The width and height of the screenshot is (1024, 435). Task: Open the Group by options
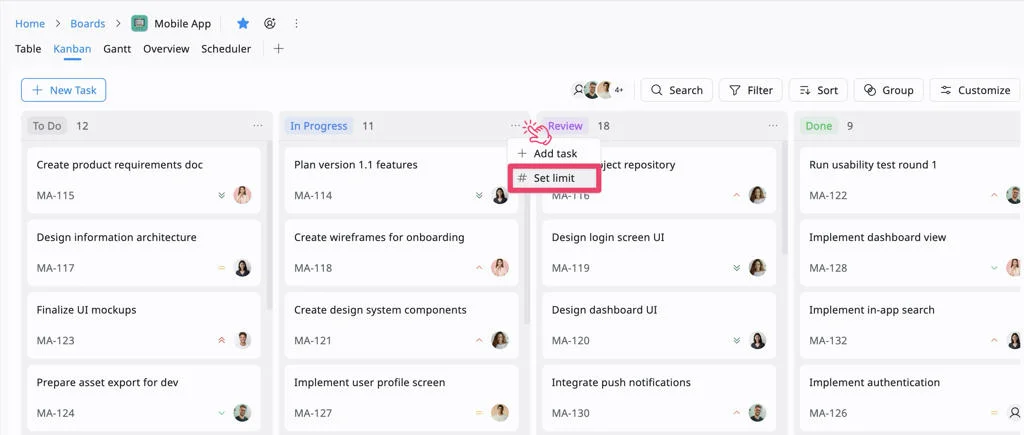pyautogui.click(x=888, y=90)
